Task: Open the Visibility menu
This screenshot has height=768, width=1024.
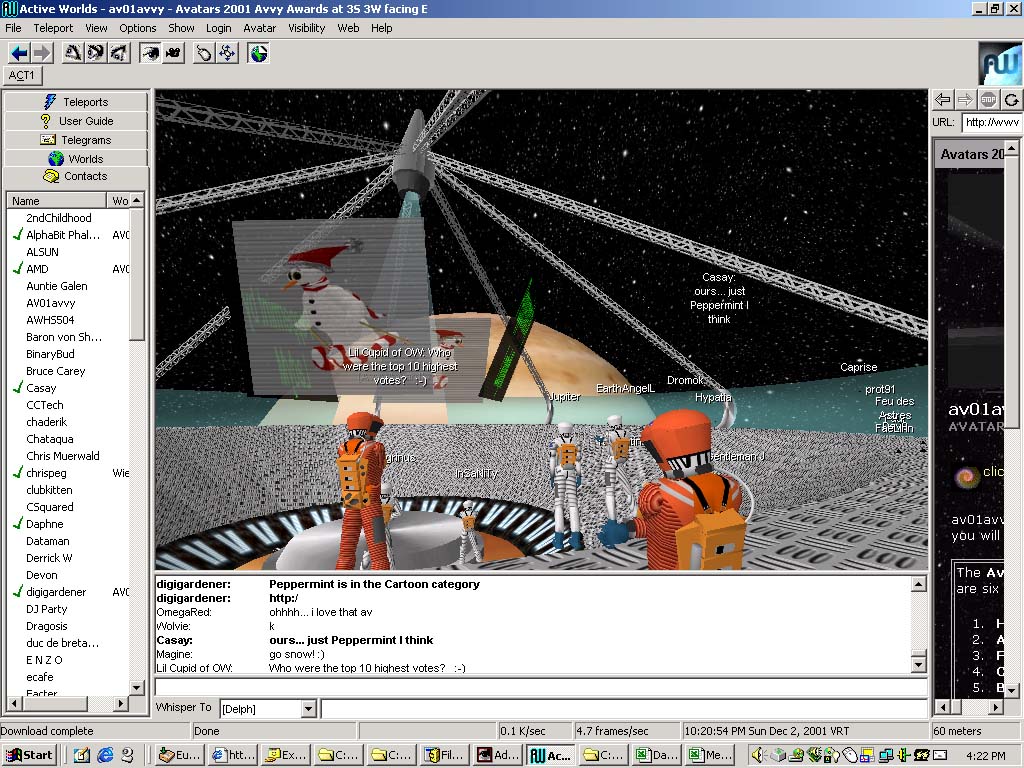Action: 307,28
